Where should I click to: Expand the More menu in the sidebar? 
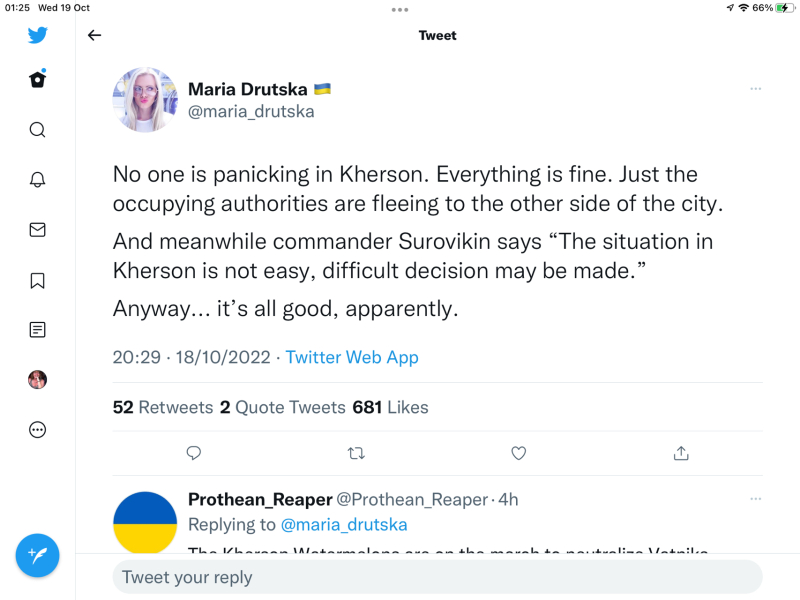(x=37, y=429)
